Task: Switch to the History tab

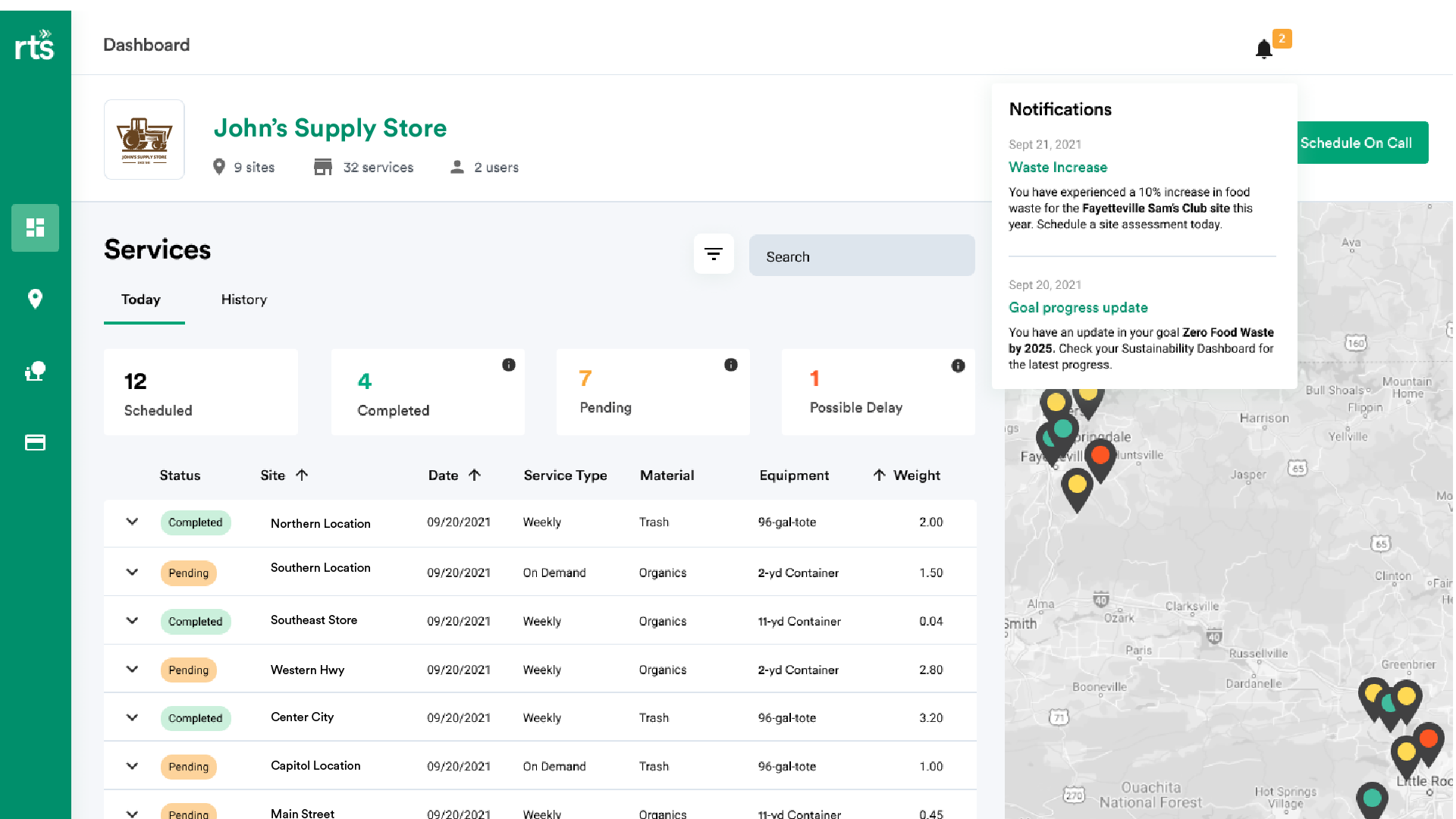Action: pyautogui.click(x=244, y=300)
